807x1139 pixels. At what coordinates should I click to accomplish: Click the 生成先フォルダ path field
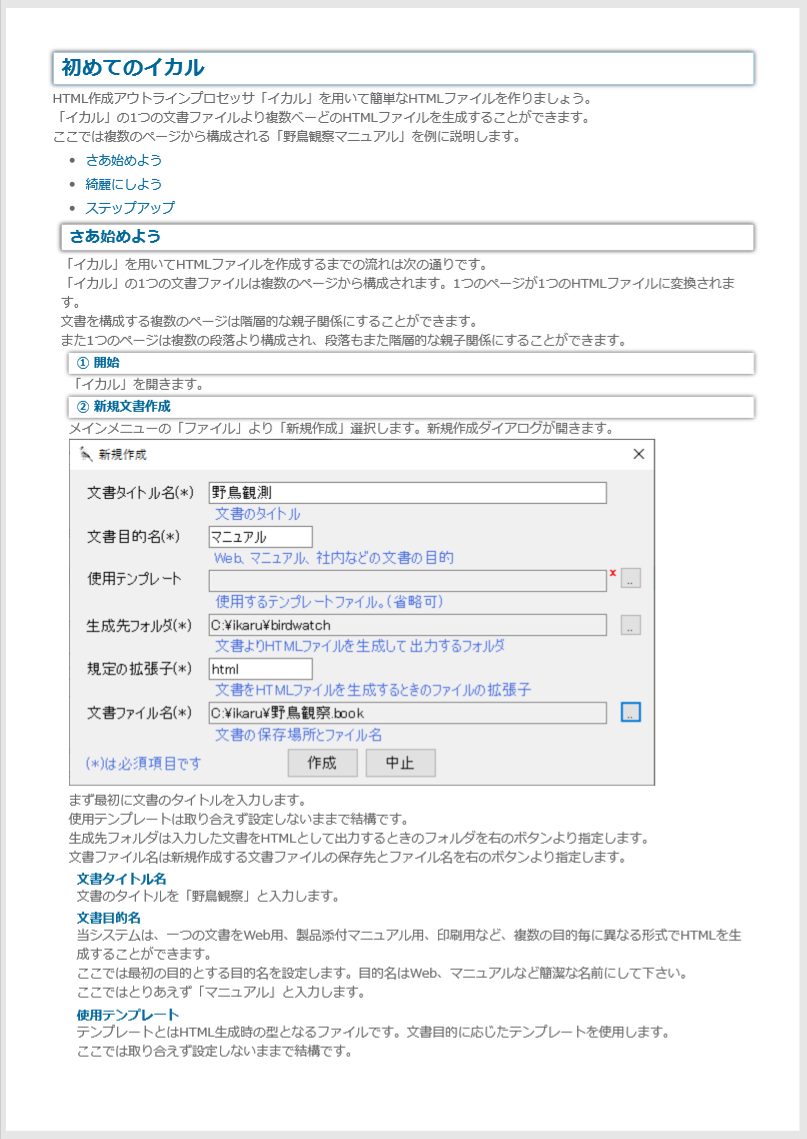(x=407, y=625)
